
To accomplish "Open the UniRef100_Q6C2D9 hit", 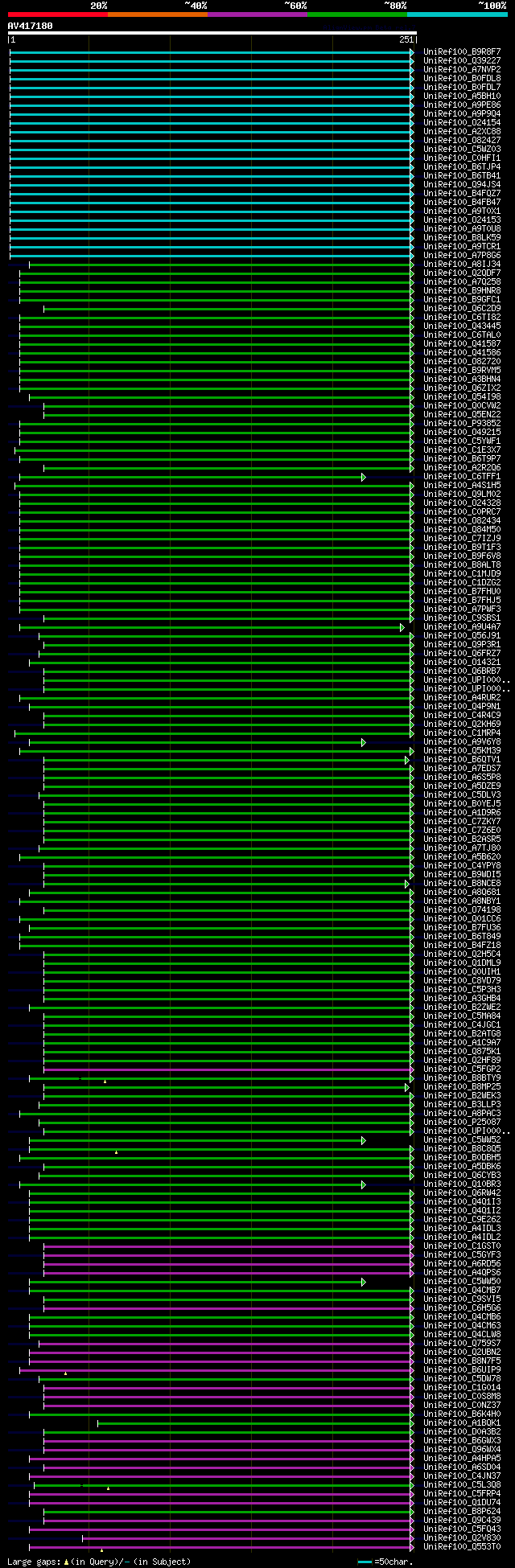I will [462, 308].
